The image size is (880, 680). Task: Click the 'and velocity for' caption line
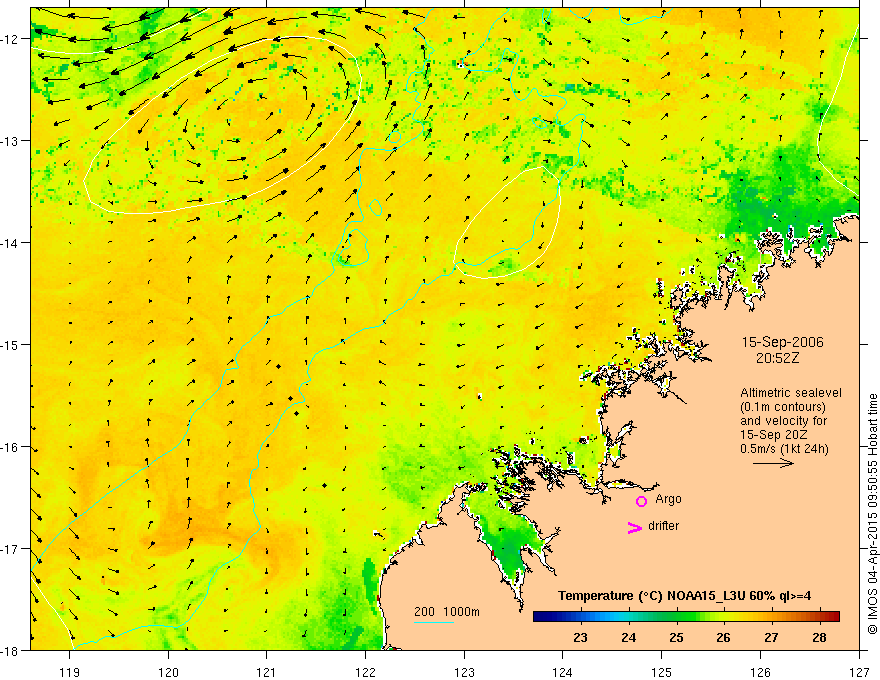[783, 421]
